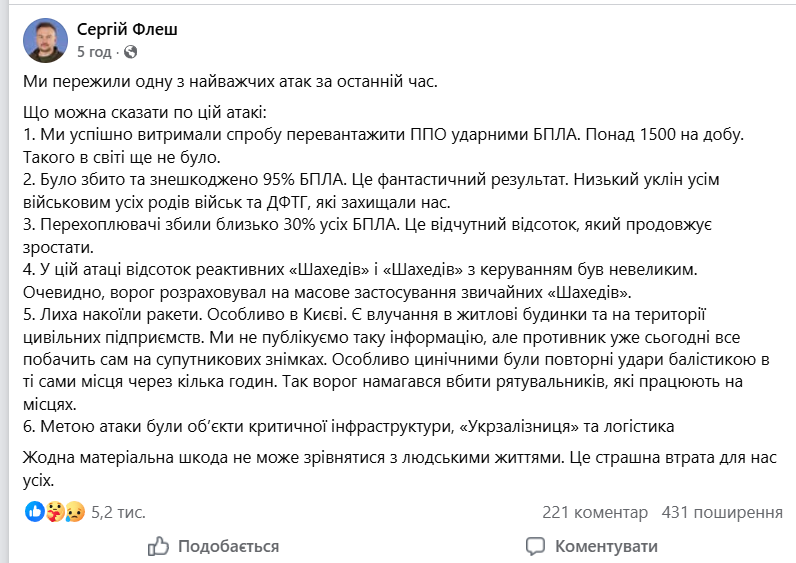
Task: Open Сергій Флеш profile picture
Action: pyautogui.click(x=45, y=41)
